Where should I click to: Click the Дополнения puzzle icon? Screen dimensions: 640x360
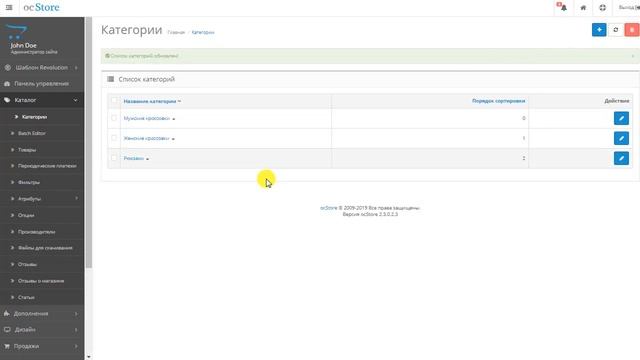coord(7,313)
